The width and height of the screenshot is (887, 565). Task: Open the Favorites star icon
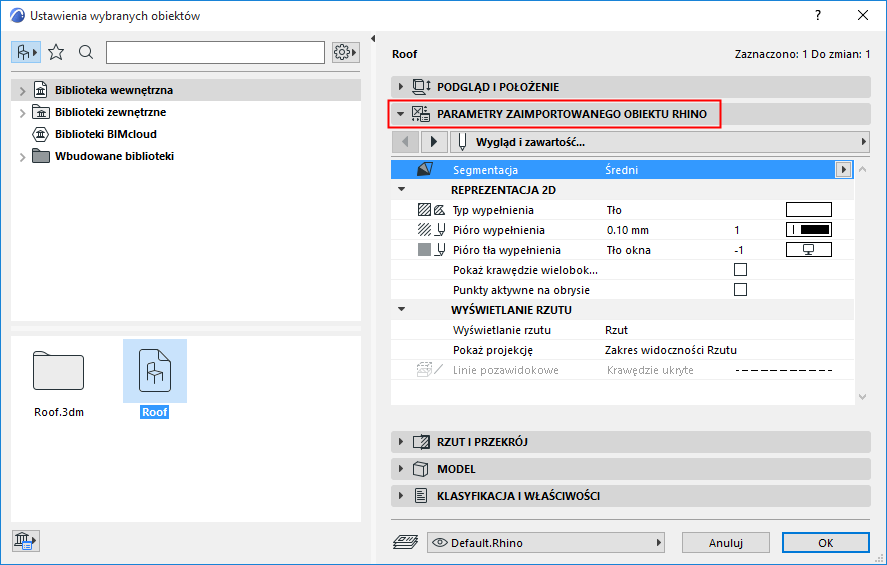(56, 53)
